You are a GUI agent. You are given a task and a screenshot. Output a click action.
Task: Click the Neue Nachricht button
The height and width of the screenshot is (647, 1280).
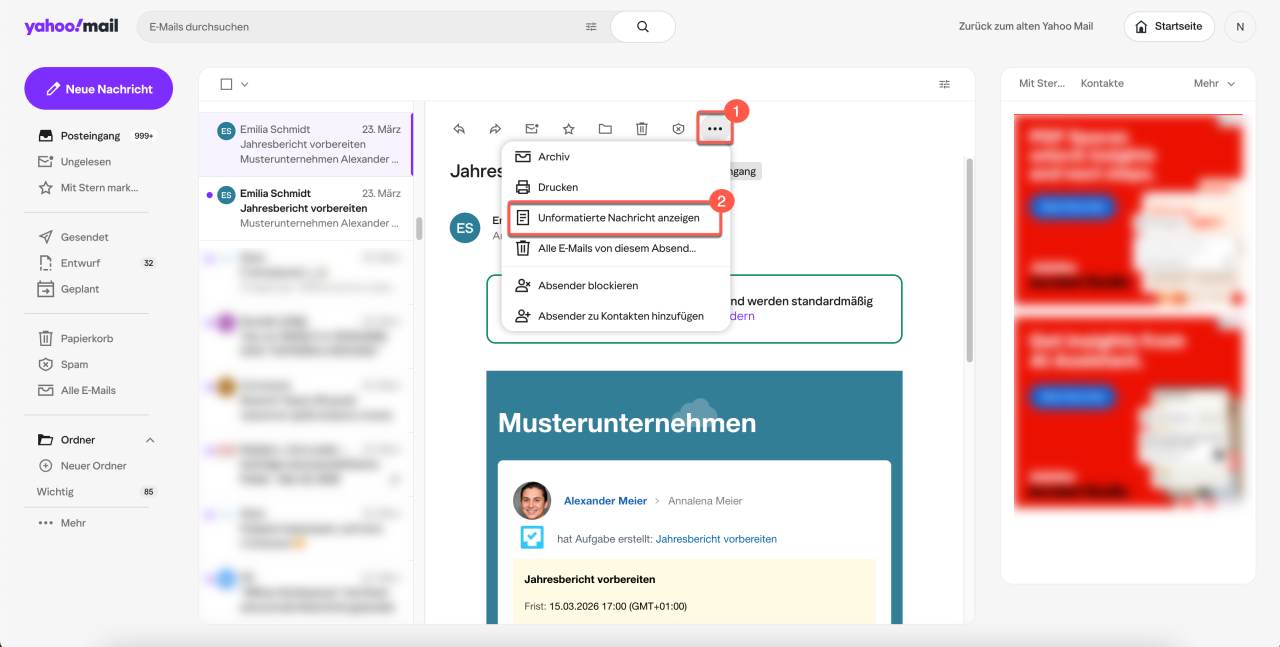pos(98,89)
